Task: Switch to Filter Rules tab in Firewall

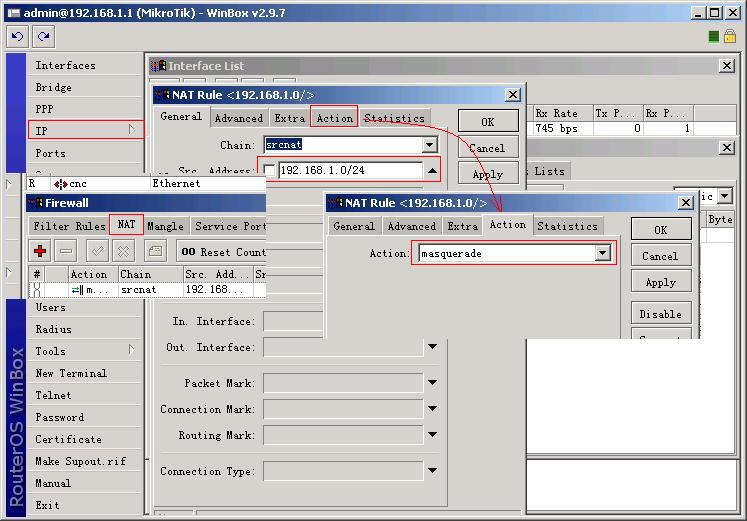Action: pyautogui.click(x=69, y=226)
